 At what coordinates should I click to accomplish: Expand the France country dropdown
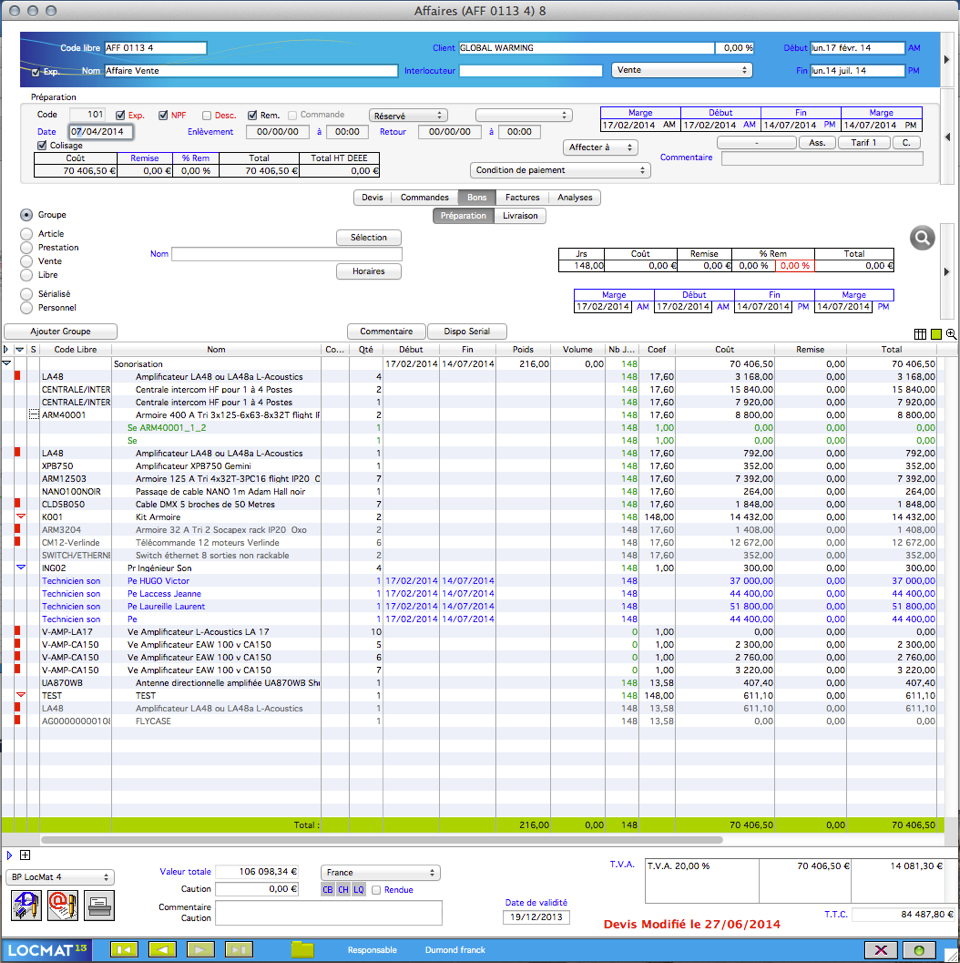381,872
